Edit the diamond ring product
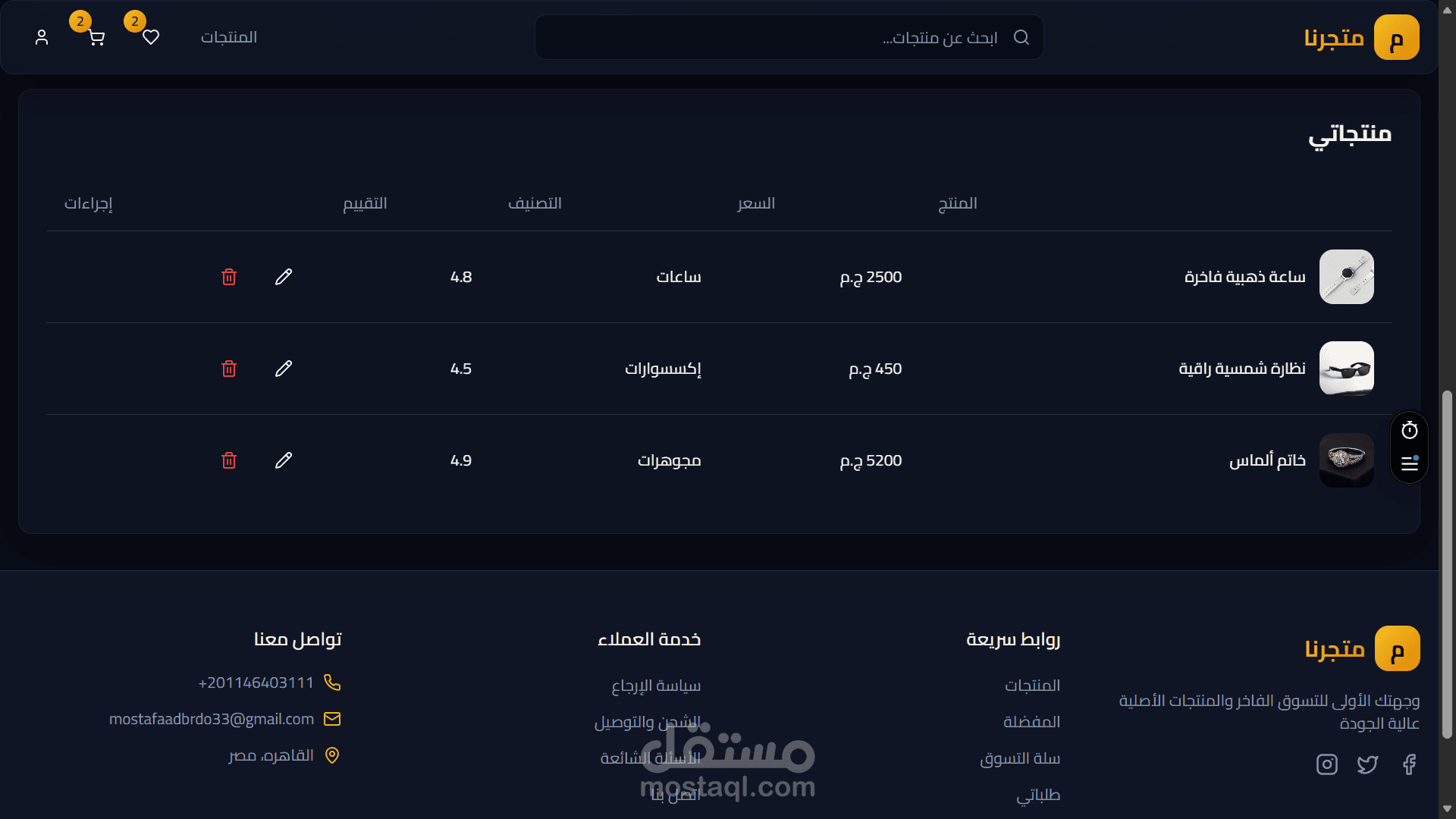The height and width of the screenshot is (819, 1456). pyautogui.click(x=283, y=460)
